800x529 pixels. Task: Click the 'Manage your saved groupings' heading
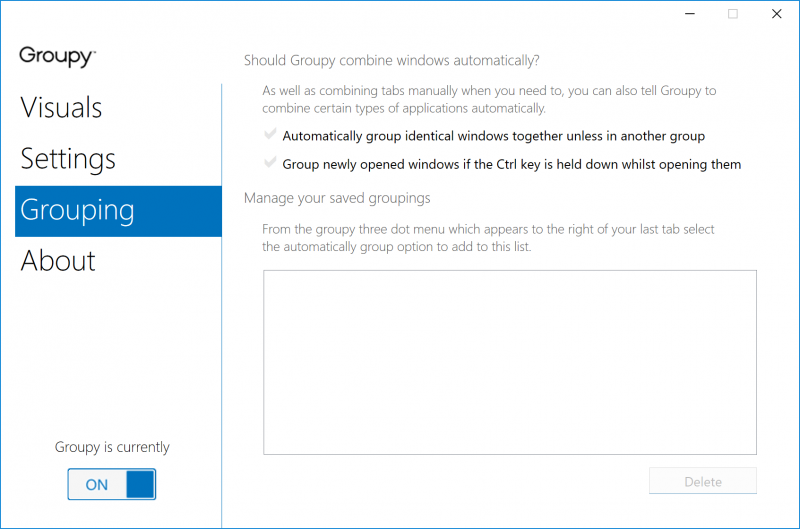337,198
